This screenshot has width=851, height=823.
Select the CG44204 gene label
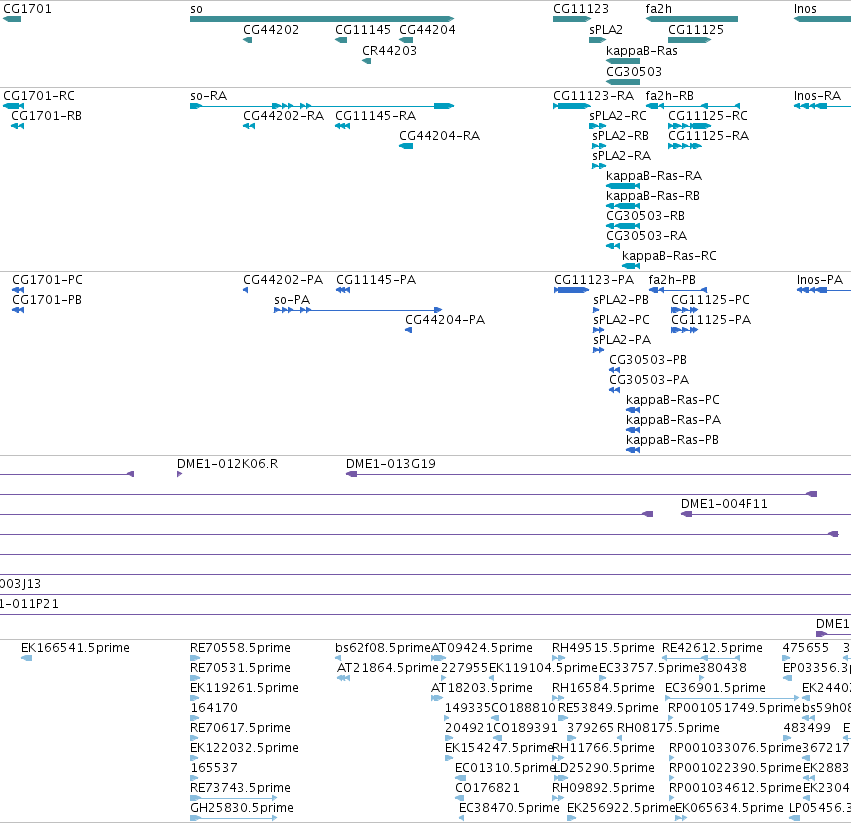(x=427, y=30)
